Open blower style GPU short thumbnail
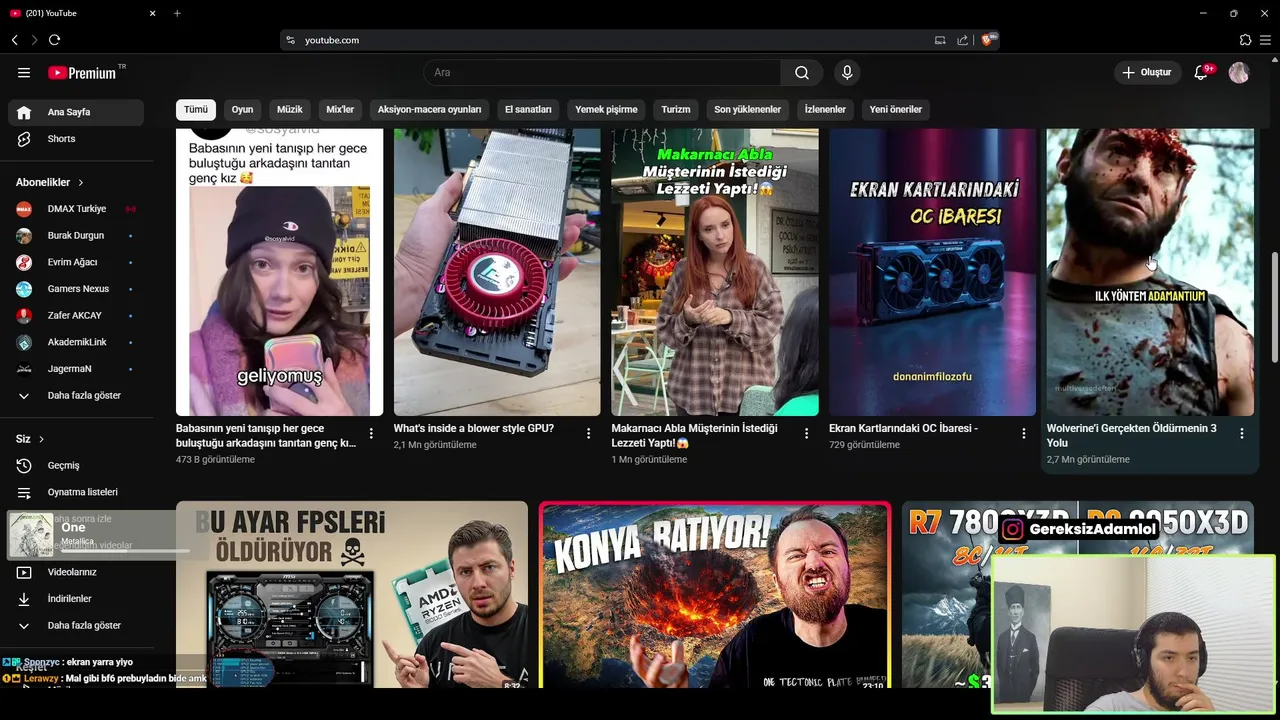Image resolution: width=1280 pixels, height=720 pixels. tap(497, 272)
